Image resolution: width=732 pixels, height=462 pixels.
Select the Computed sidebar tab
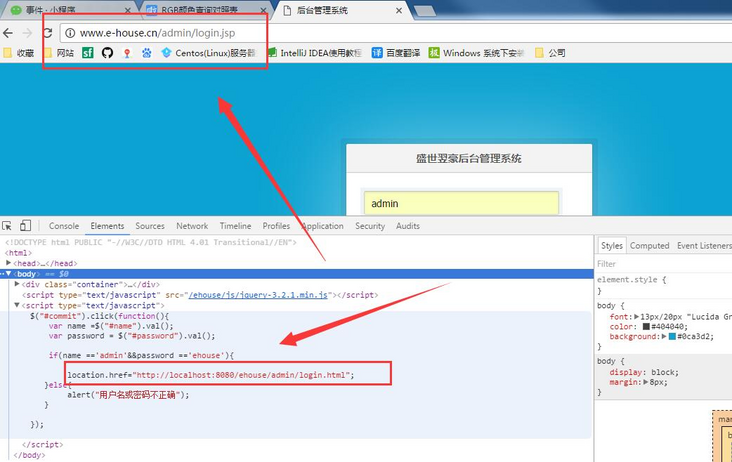[x=649, y=245]
